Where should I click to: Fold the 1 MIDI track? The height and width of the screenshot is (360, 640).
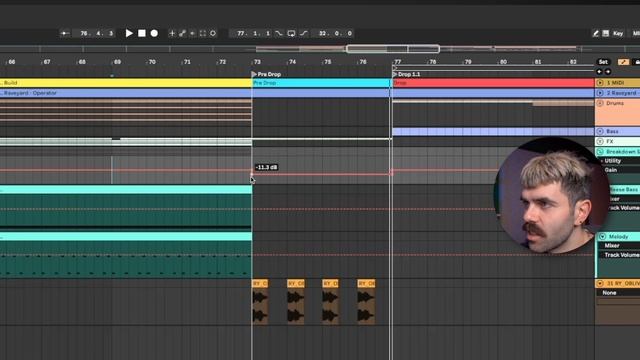[600, 83]
